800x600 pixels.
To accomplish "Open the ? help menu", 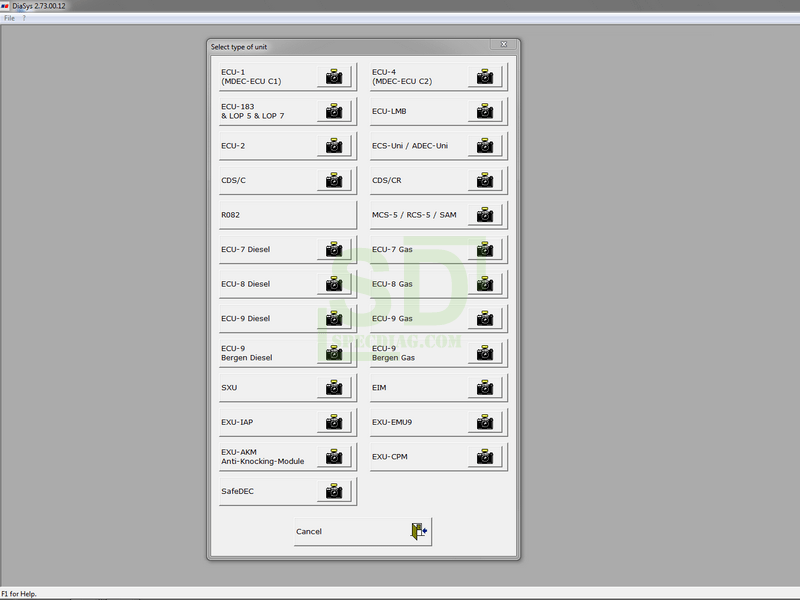I will pos(23,18).
